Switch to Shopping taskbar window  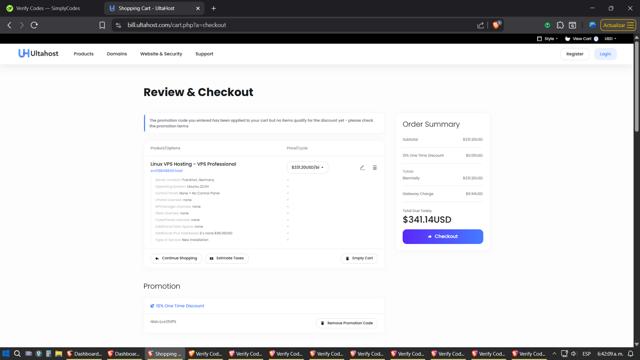165,354
